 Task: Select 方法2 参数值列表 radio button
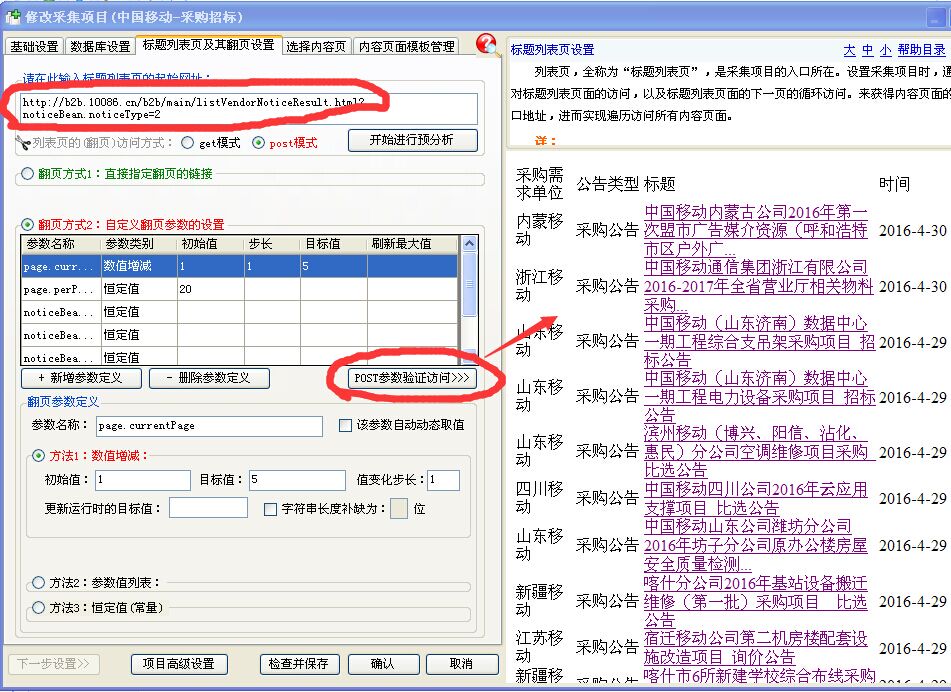coord(39,583)
